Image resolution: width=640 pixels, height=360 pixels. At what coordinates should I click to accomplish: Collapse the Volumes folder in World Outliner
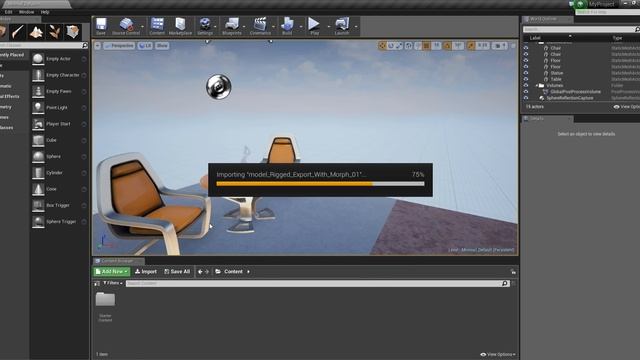tap(537, 86)
